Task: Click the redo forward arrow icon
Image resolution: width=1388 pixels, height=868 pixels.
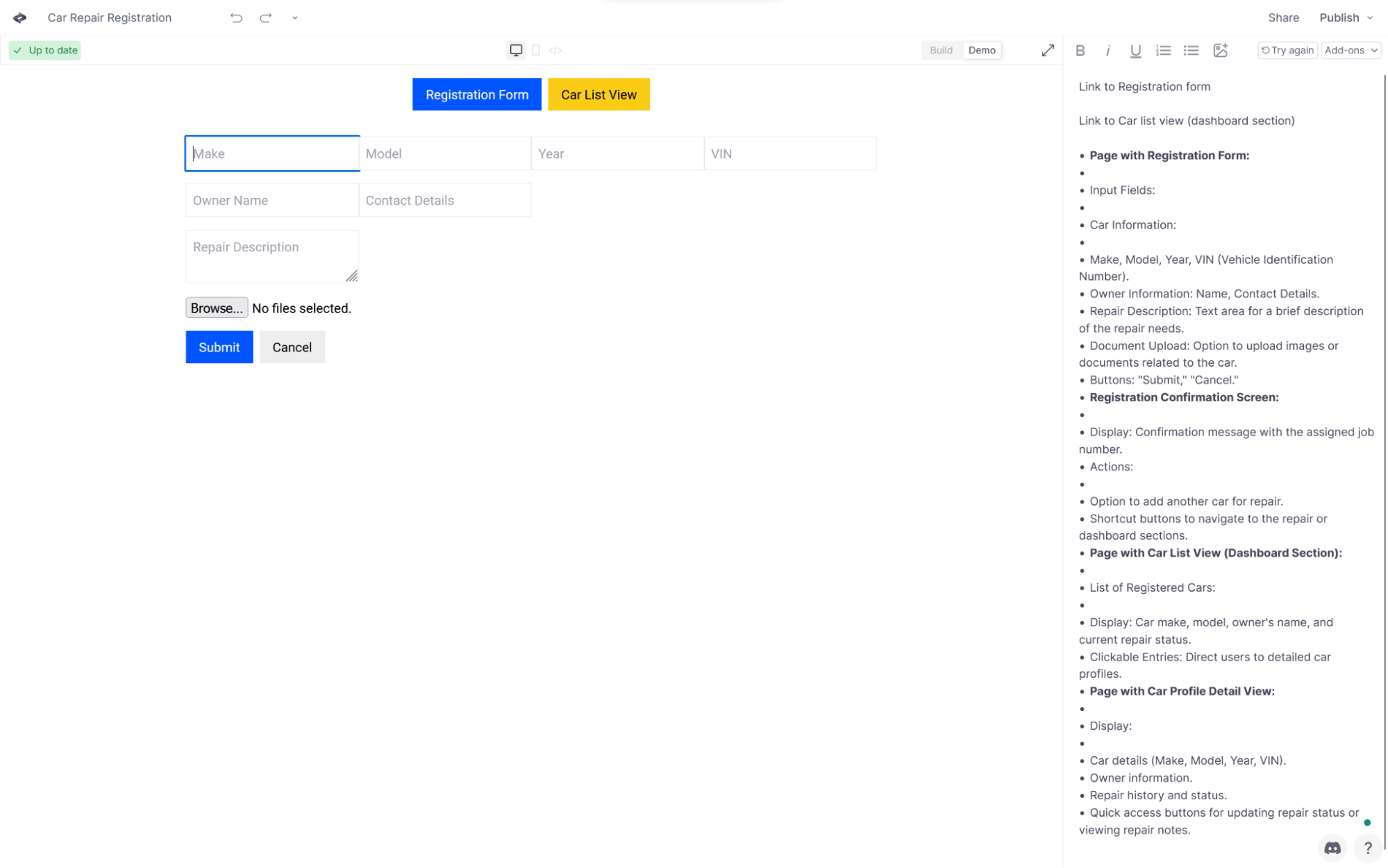Action: pos(265,17)
